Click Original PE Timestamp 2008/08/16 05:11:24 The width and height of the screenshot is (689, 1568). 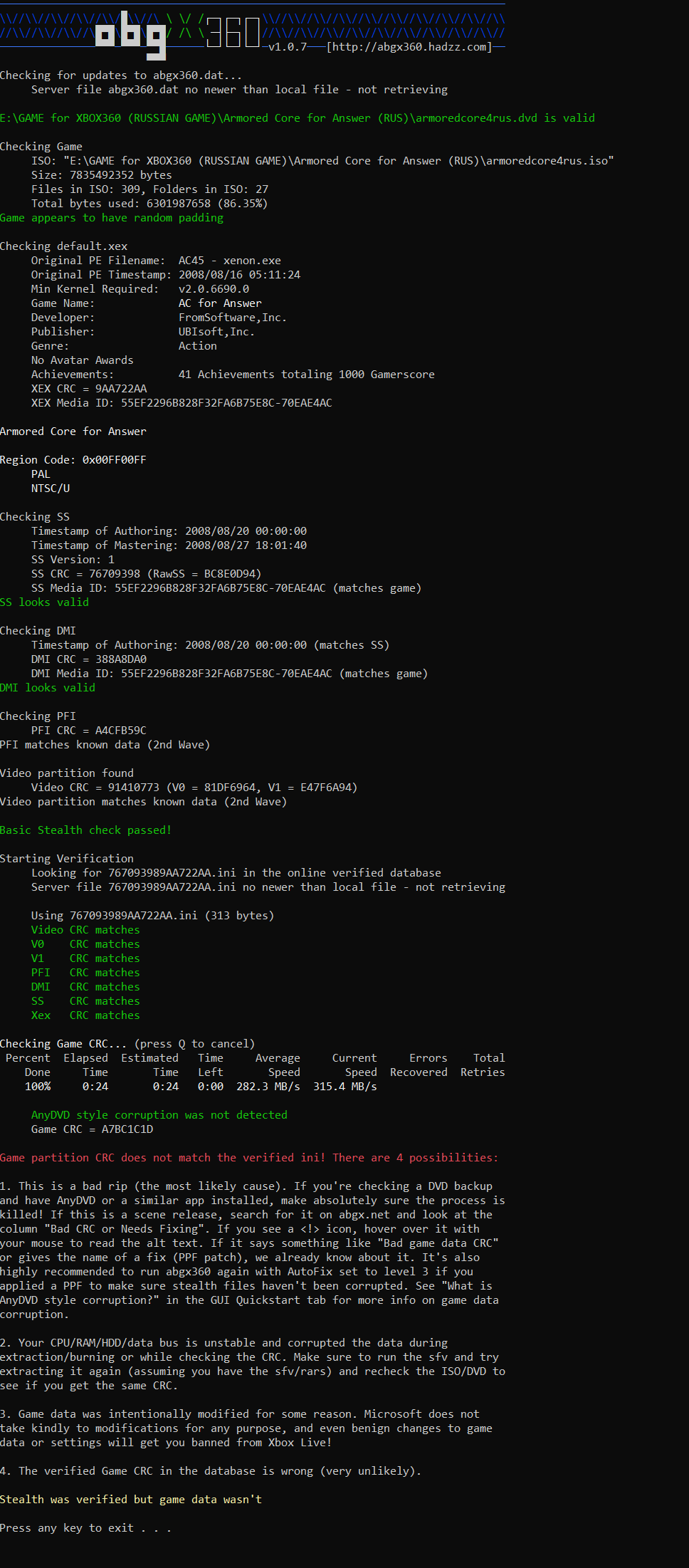point(166,275)
